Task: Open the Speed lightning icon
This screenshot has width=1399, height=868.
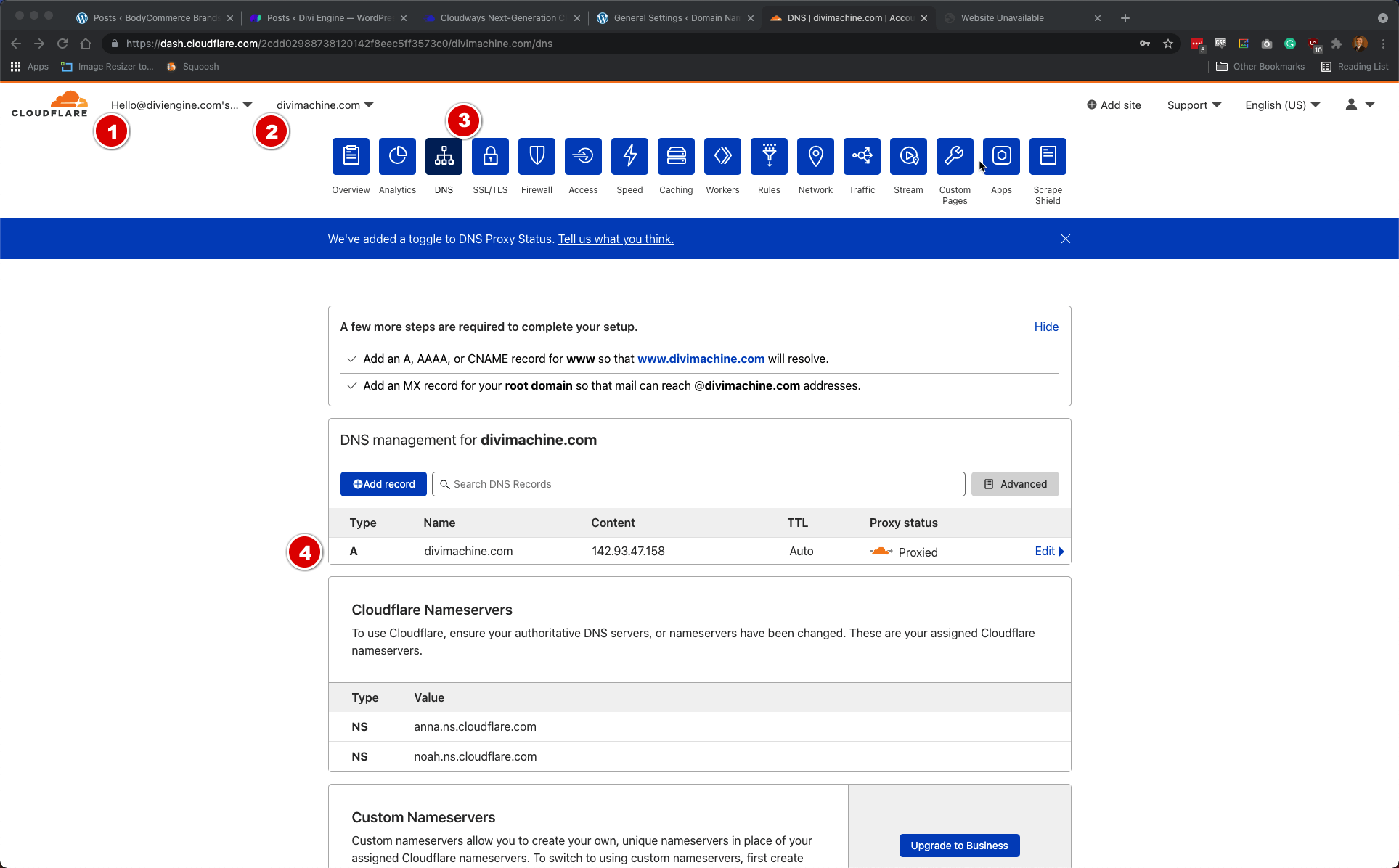Action: [x=629, y=156]
